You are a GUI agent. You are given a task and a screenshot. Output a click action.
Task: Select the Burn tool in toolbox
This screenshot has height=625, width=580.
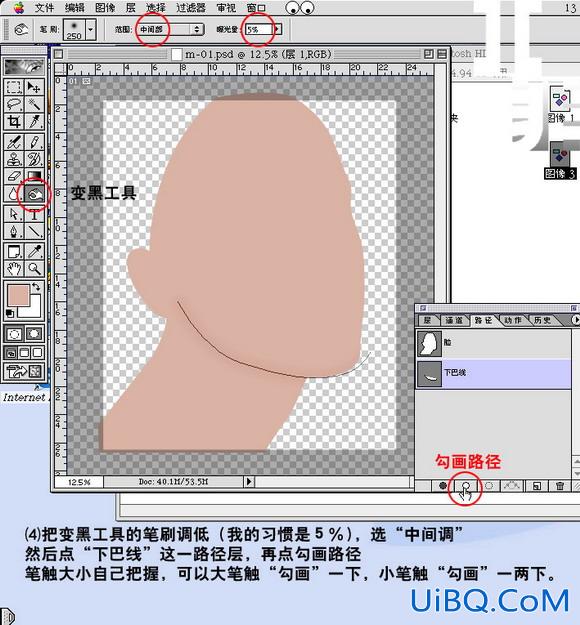click(34, 194)
